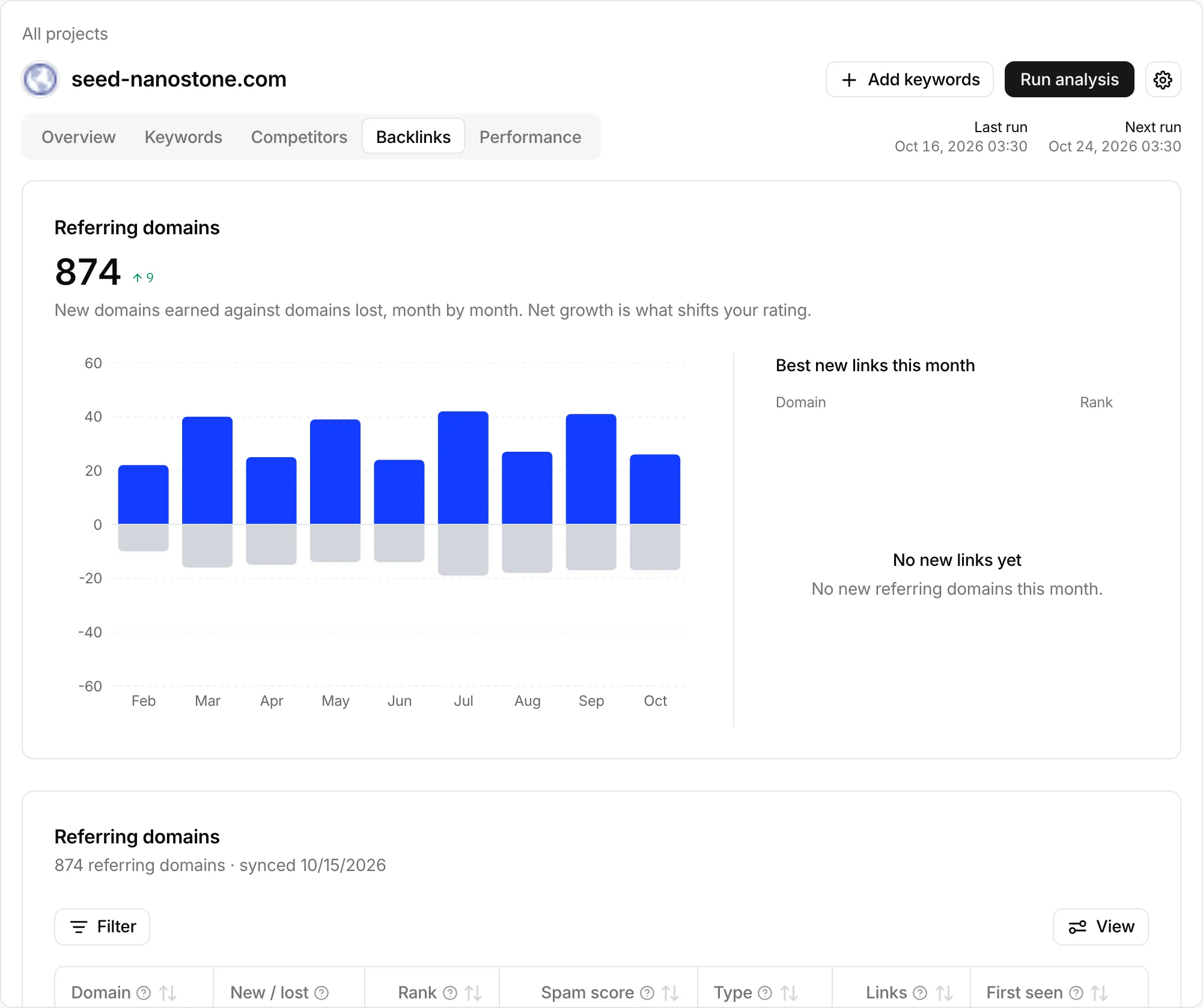Click the green ↑ 9 change indicator

pos(143,278)
